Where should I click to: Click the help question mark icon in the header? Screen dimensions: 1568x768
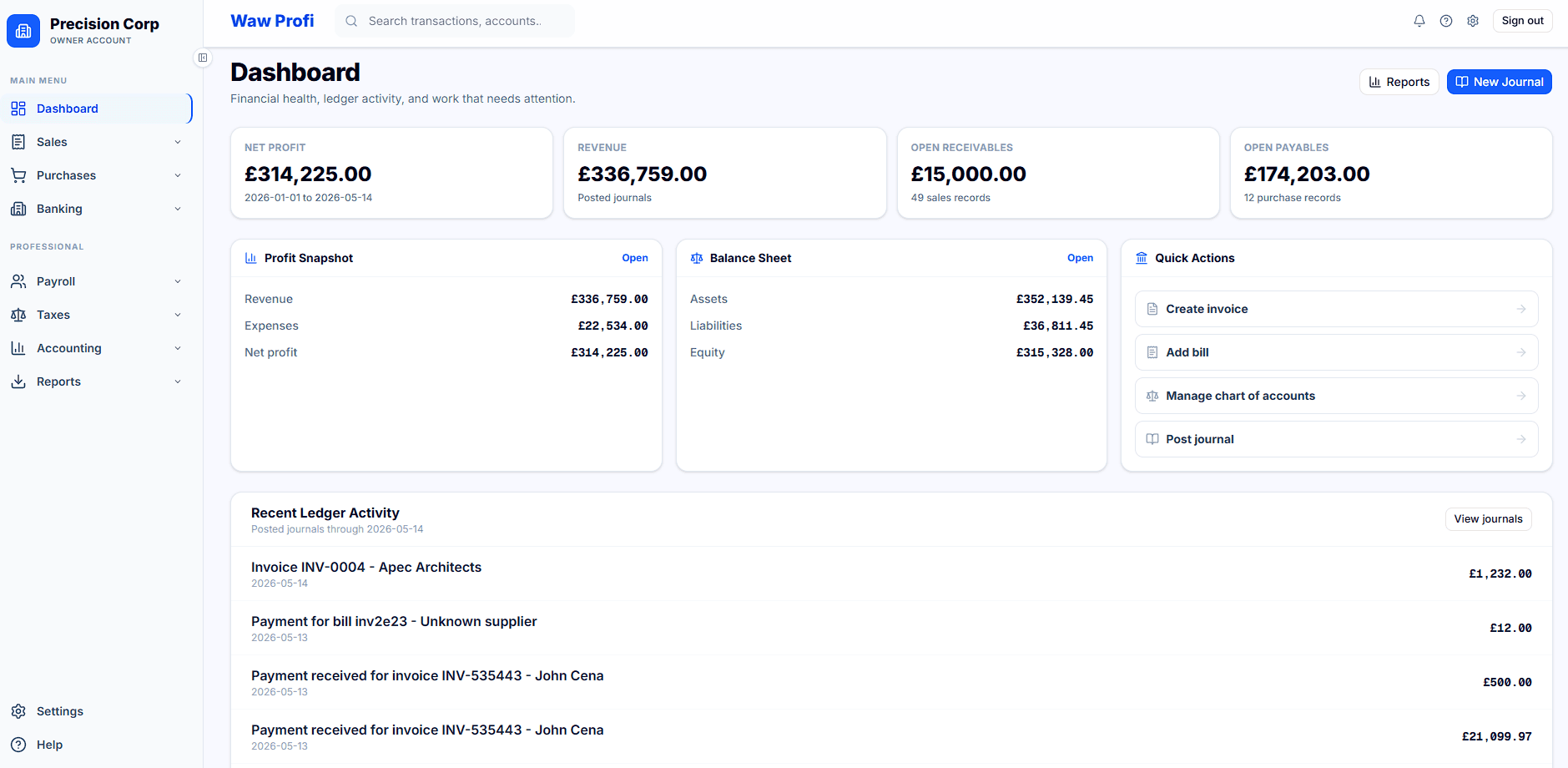(x=1446, y=21)
